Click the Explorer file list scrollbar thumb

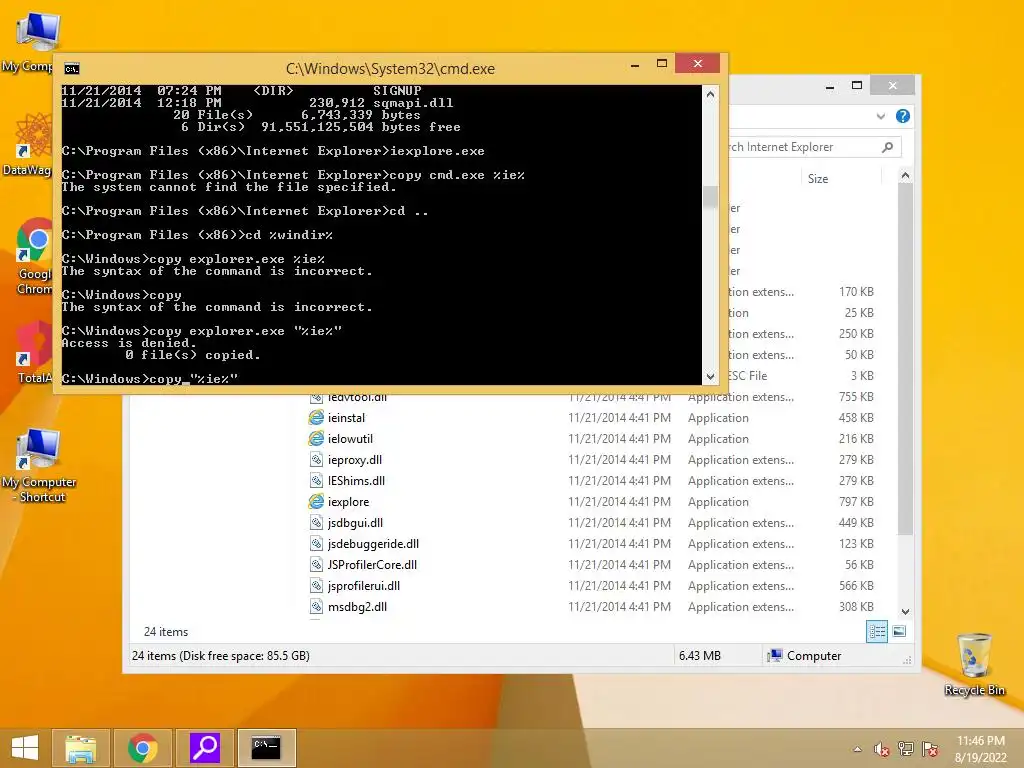pyautogui.click(x=905, y=359)
